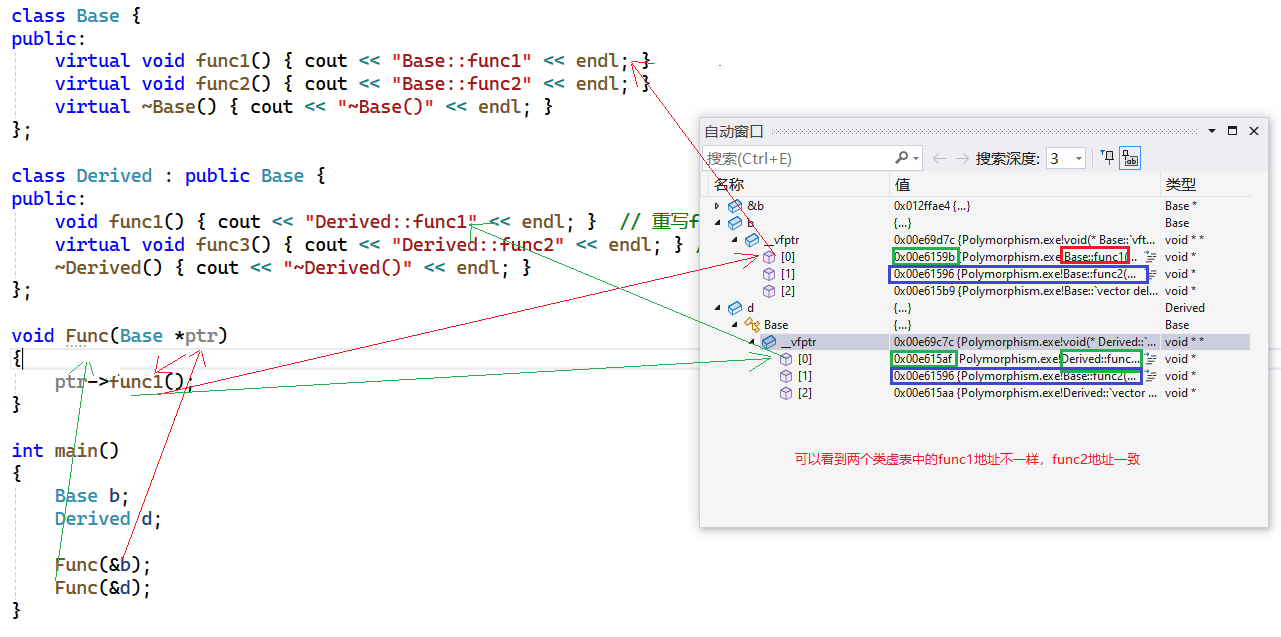Select value 0x00e615aa Derived vector cell
1281x637 pixels.
(x=1025, y=393)
